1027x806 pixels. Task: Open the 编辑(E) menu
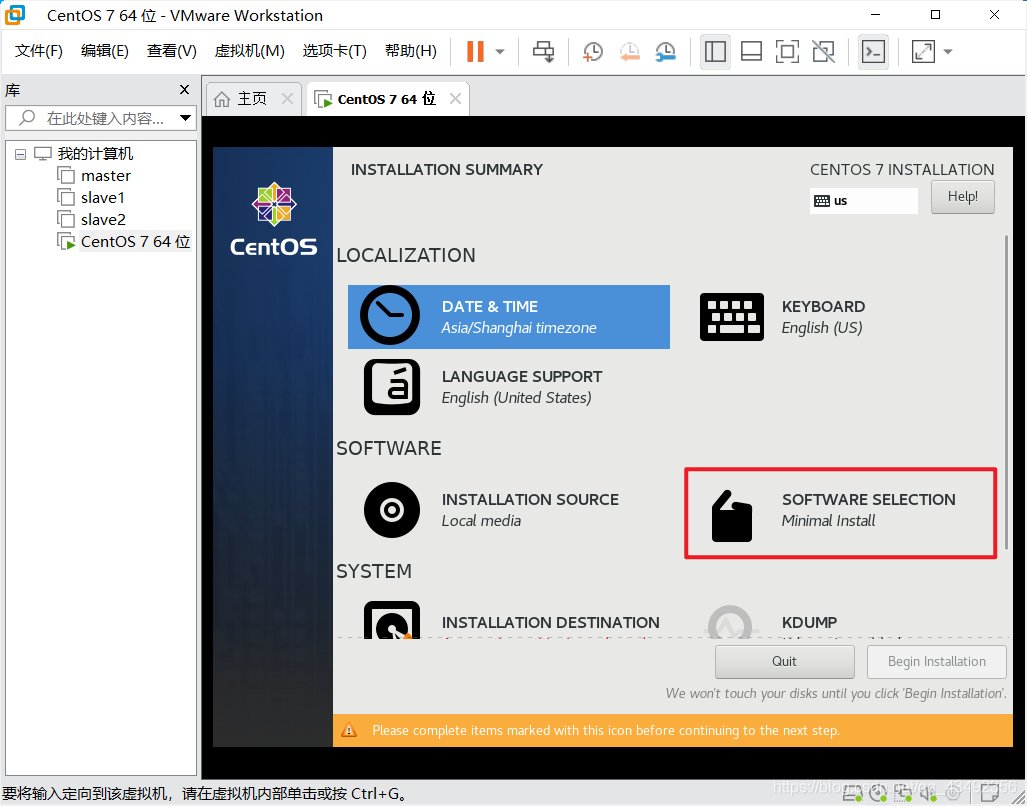click(105, 51)
